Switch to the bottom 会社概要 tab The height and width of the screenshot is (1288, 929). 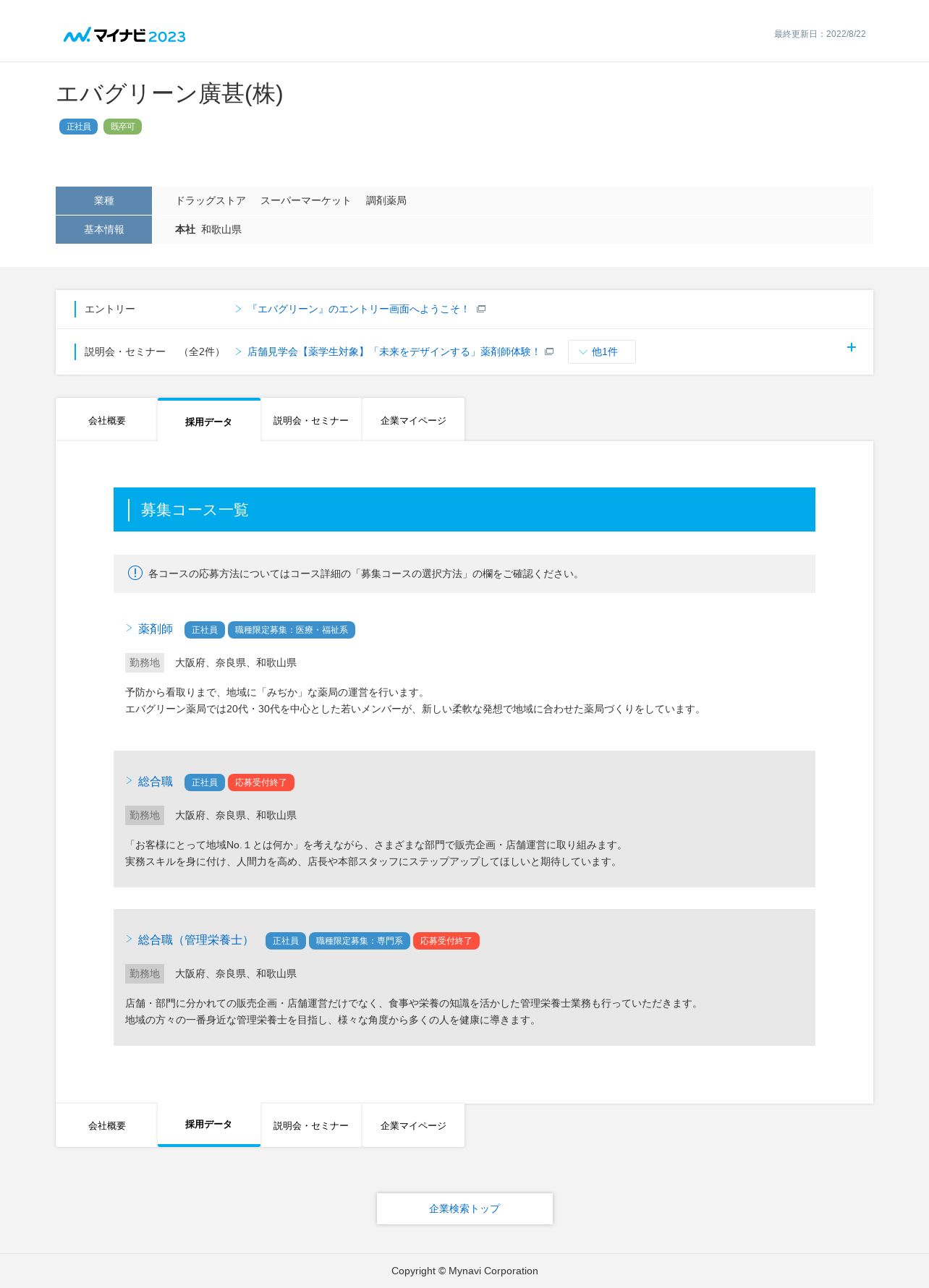pos(106,1125)
